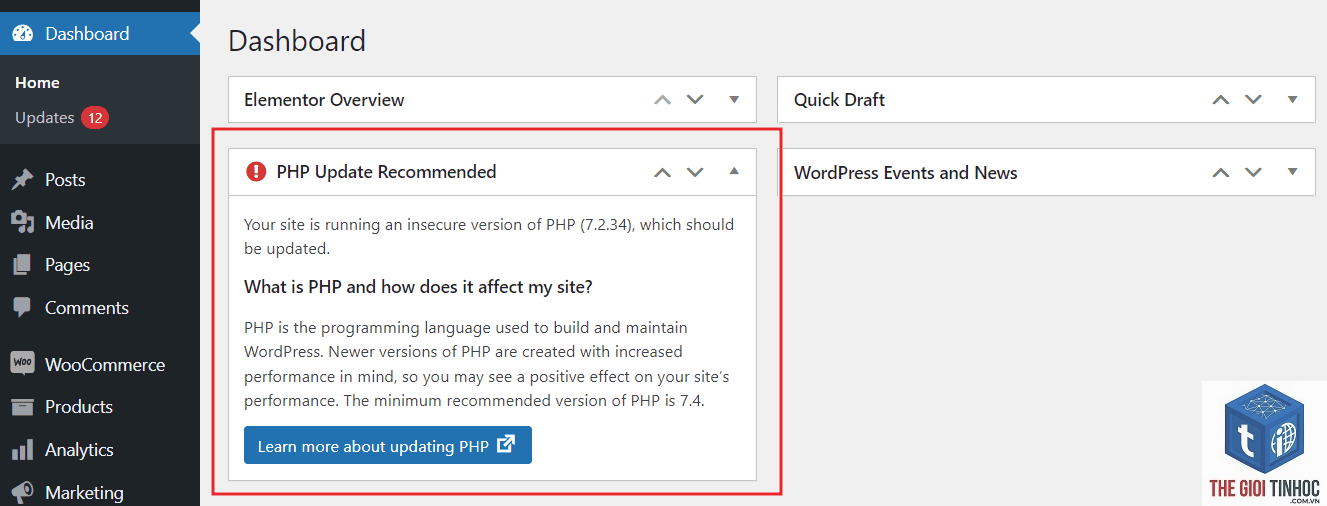The image size is (1327, 506).
Task: Click the Pages icon in sidebar
Action: [22, 265]
